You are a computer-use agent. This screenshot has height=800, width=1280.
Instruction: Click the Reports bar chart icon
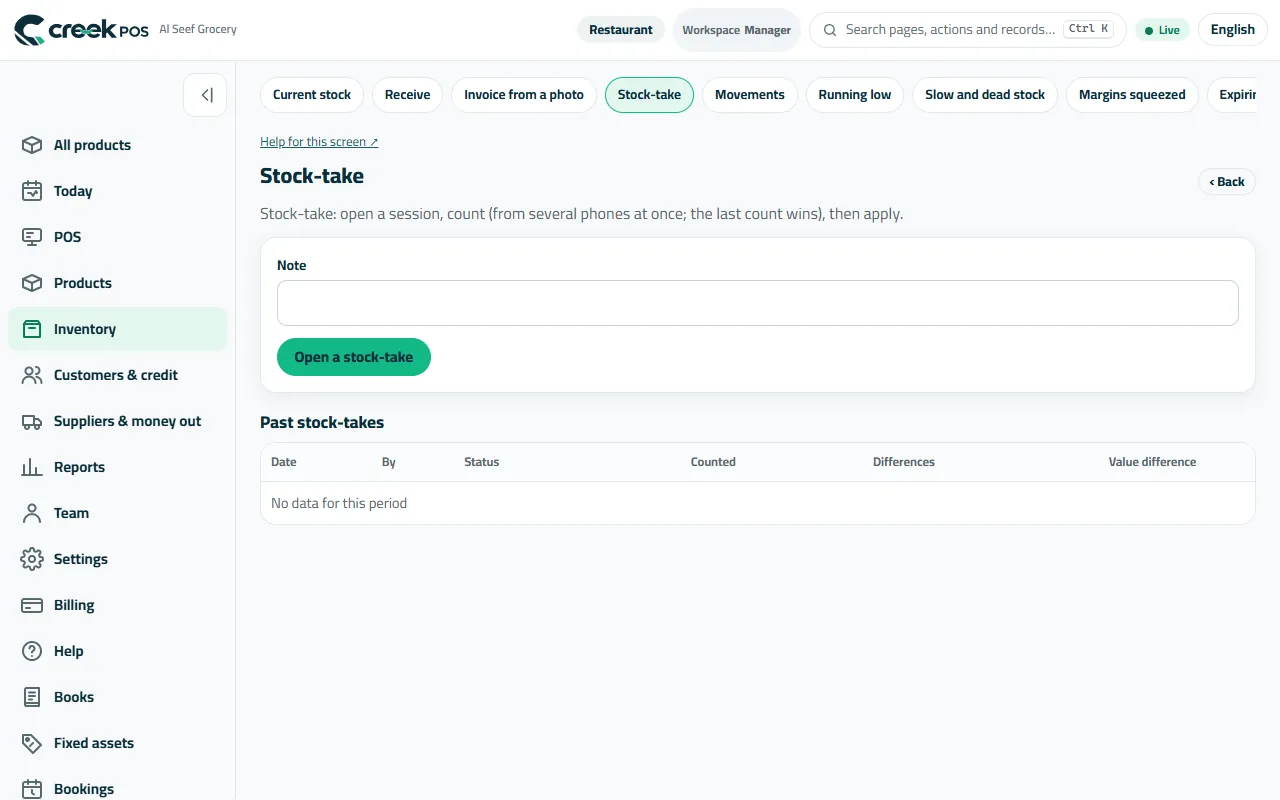pos(32,467)
